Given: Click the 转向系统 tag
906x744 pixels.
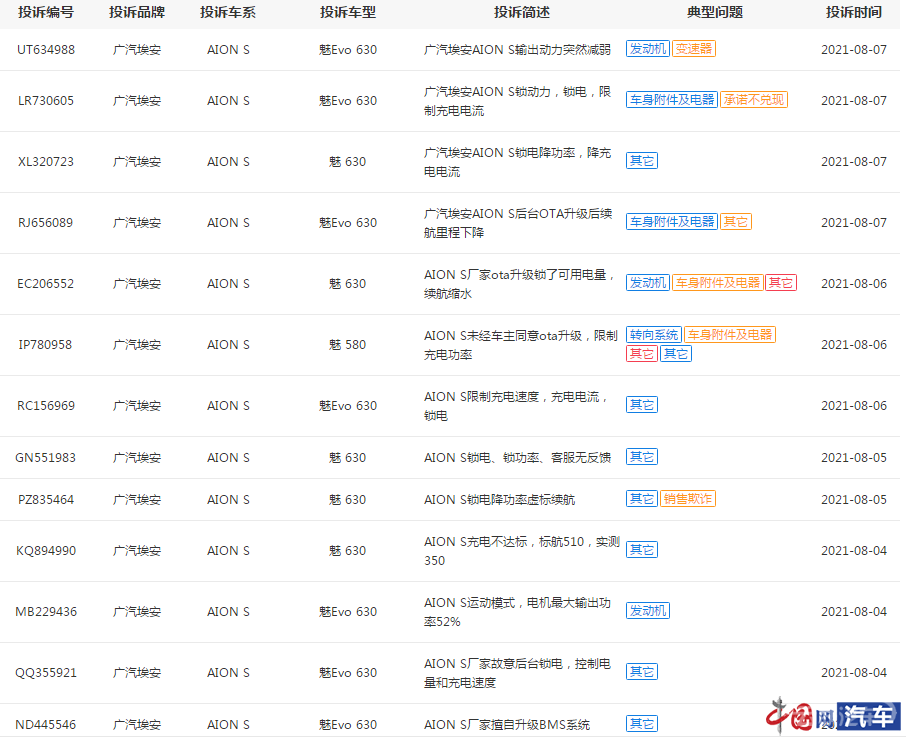Looking at the screenshot, I should tap(654, 335).
